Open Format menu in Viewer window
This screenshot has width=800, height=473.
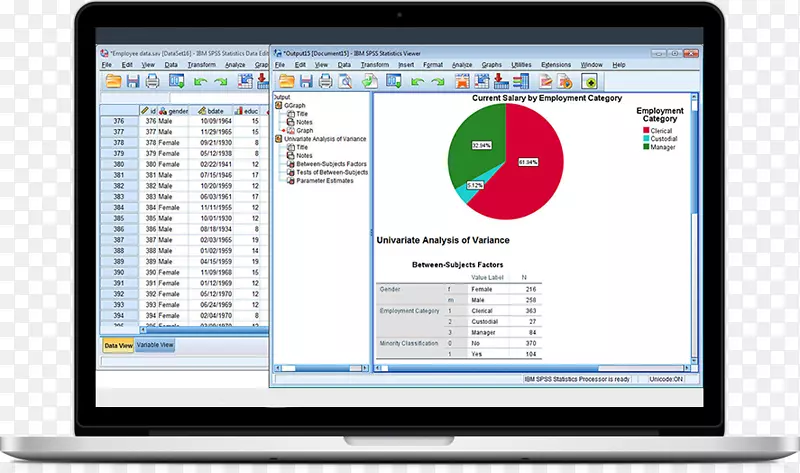433,65
